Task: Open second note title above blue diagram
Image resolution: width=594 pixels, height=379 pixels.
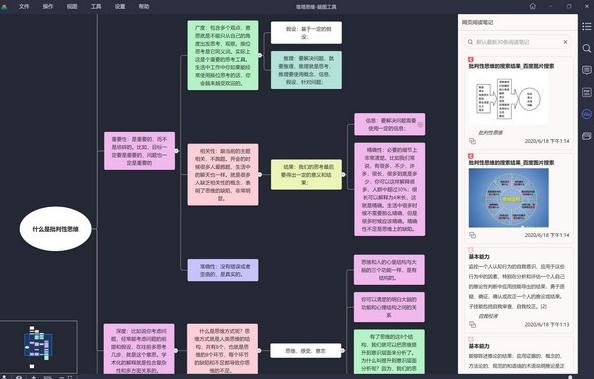Action: (511, 163)
